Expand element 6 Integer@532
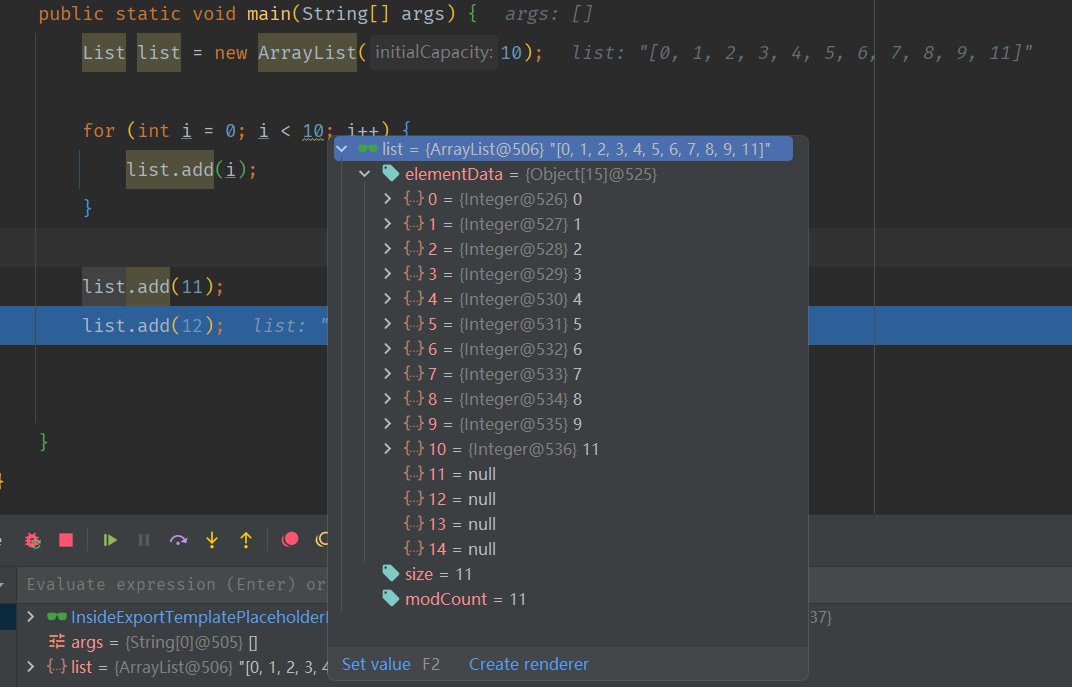Screen dimensions: 1072x687 pyautogui.click(x=388, y=349)
